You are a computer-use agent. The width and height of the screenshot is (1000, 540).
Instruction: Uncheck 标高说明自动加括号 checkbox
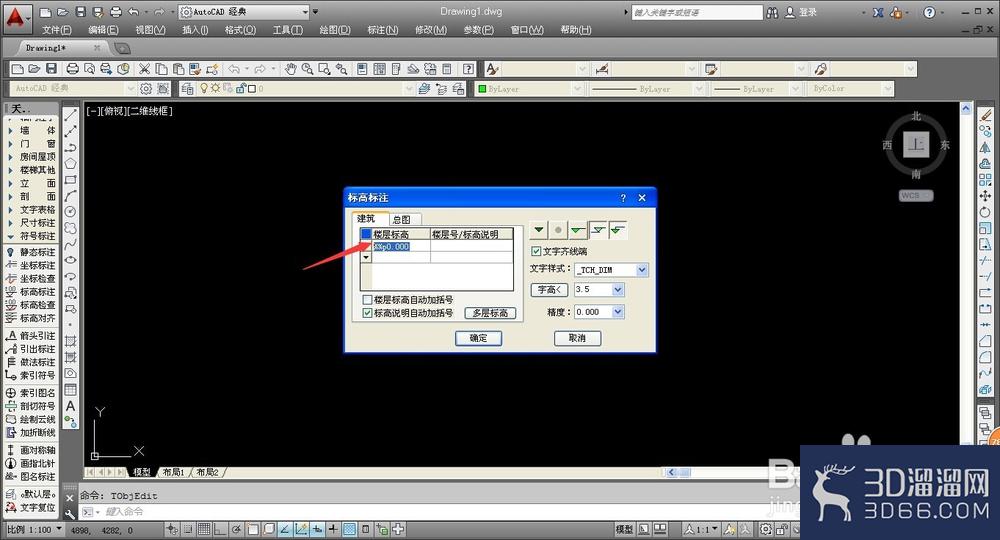367,313
